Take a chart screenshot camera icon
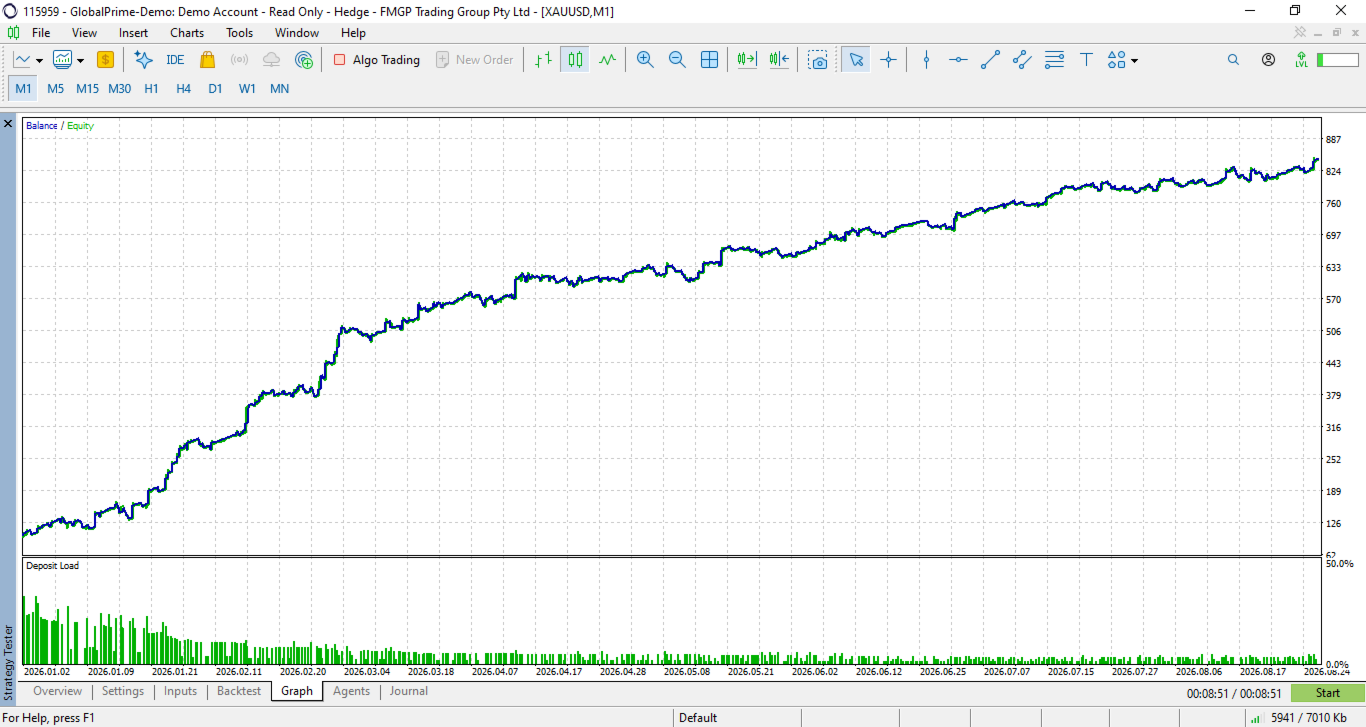 pyautogui.click(x=819, y=60)
